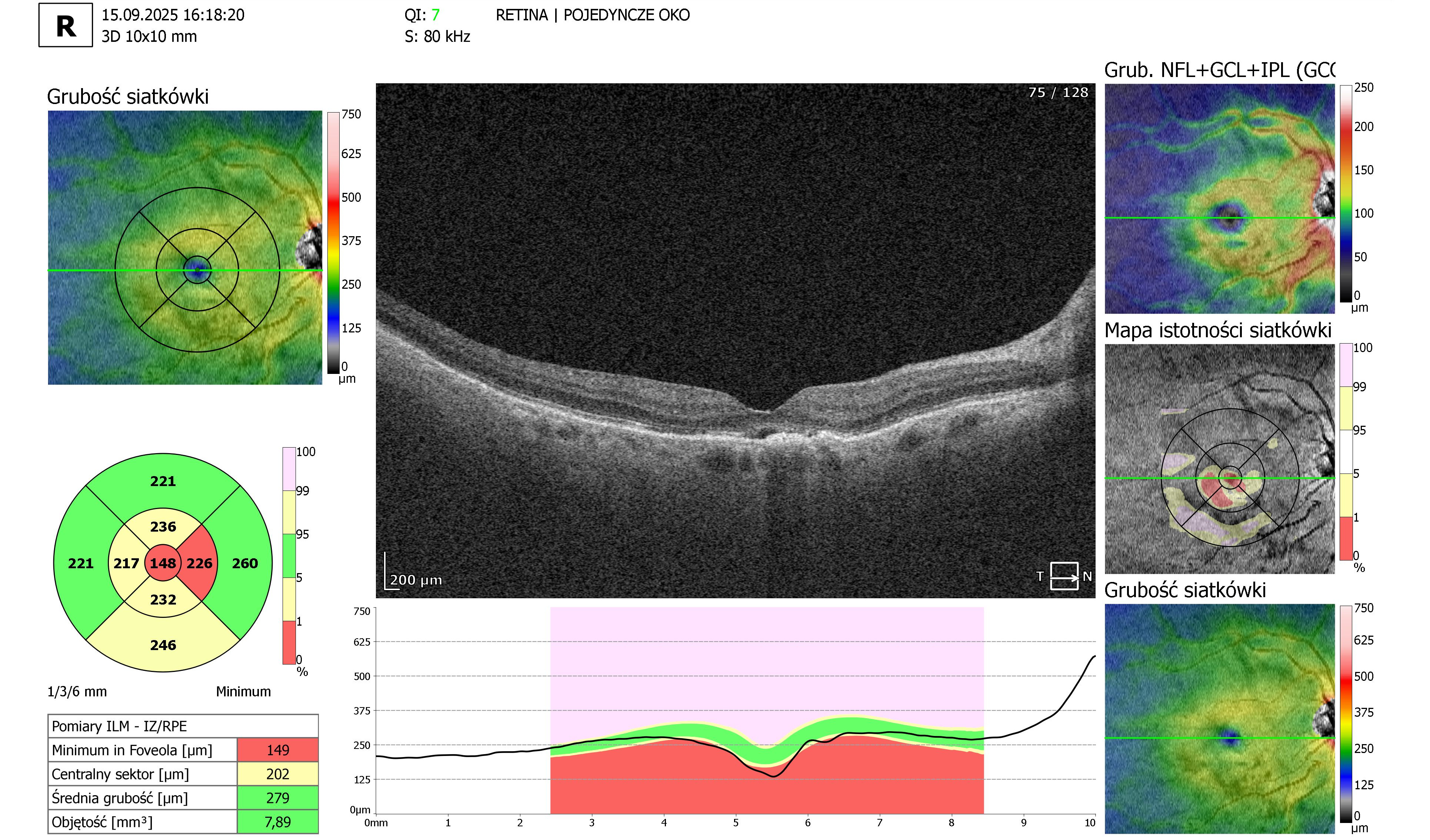This screenshot has width=1430, height=840.
Task: Click the 1/3/6 mm grid label
Action: pos(77,692)
